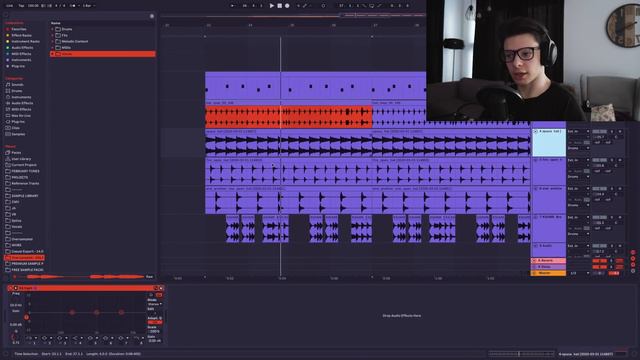Select the red highlighted audio clip
Image resolution: width=640 pixels, height=360 pixels.
[289, 117]
